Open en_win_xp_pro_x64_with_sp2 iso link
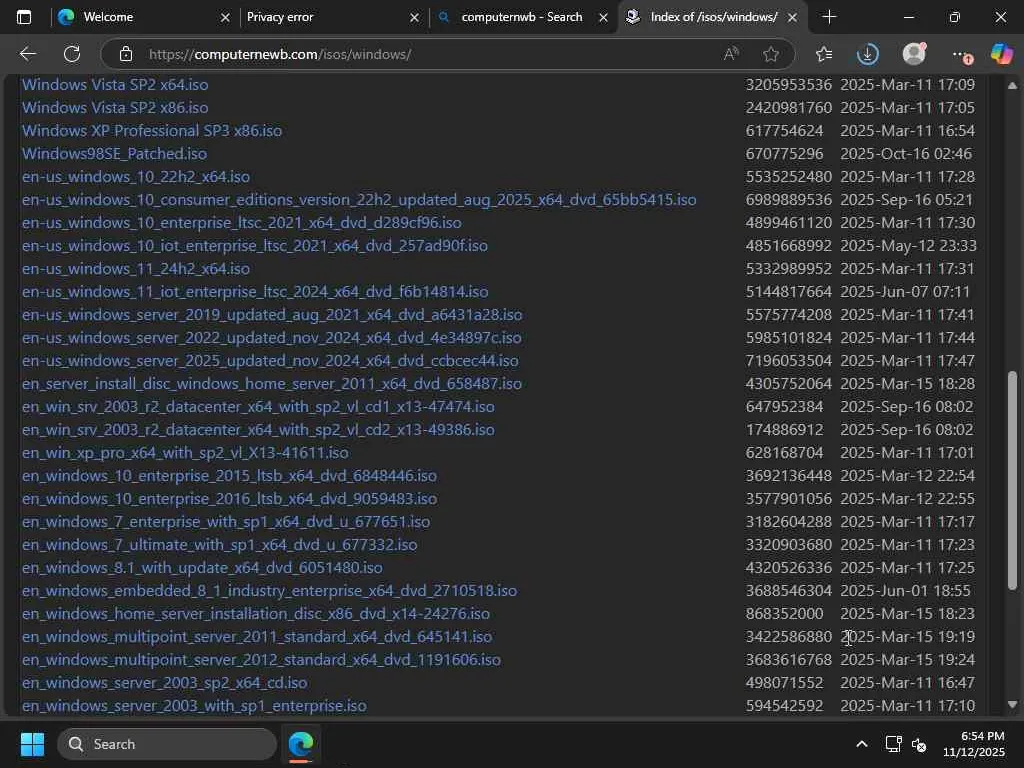Image resolution: width=1024 pixels, height=768 pixels. [185, 453]
